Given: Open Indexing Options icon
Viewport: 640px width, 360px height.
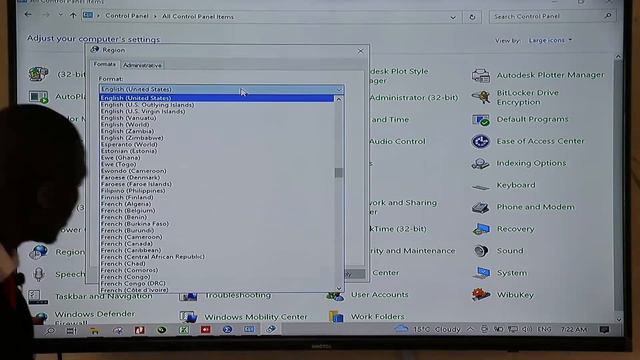Looking at the screenshot, I should point(480,163).
